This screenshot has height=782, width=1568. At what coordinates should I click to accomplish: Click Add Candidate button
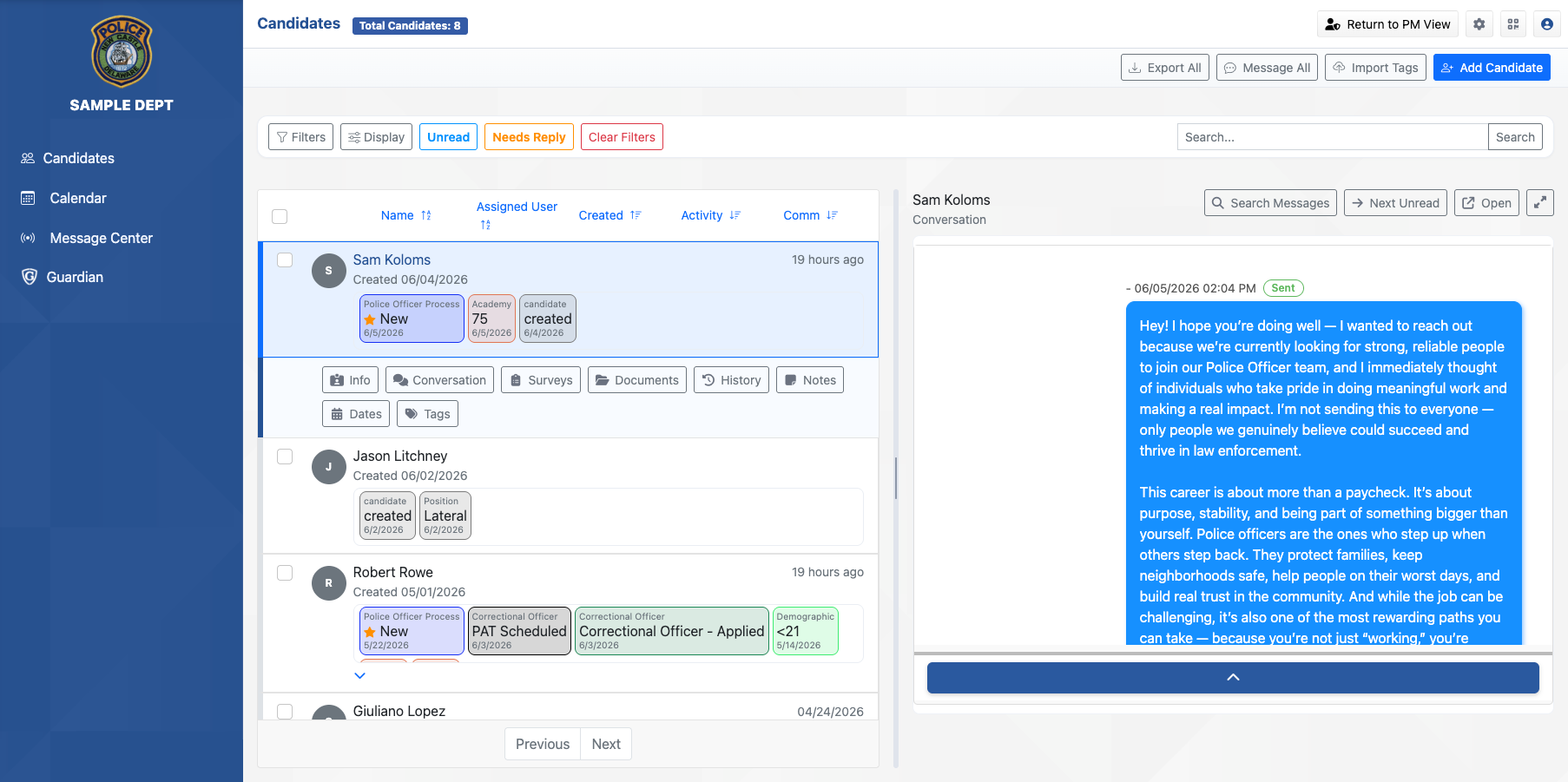tap(1492, 68)
